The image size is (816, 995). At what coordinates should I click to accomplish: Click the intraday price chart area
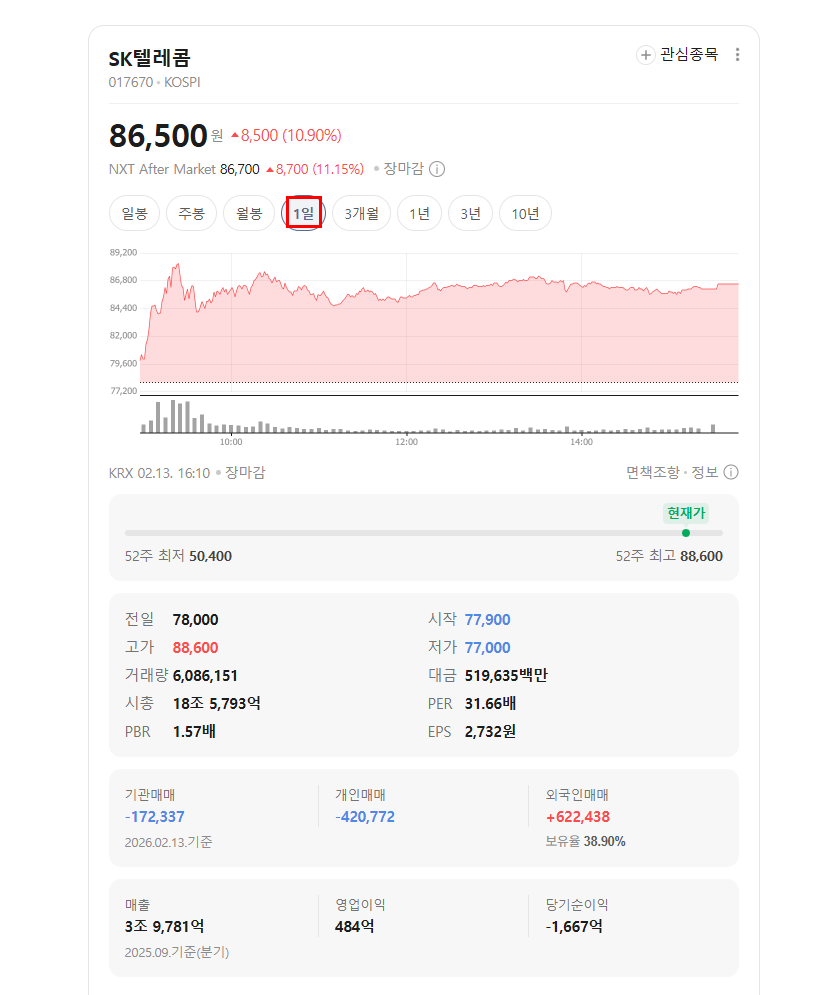point(439,321)
